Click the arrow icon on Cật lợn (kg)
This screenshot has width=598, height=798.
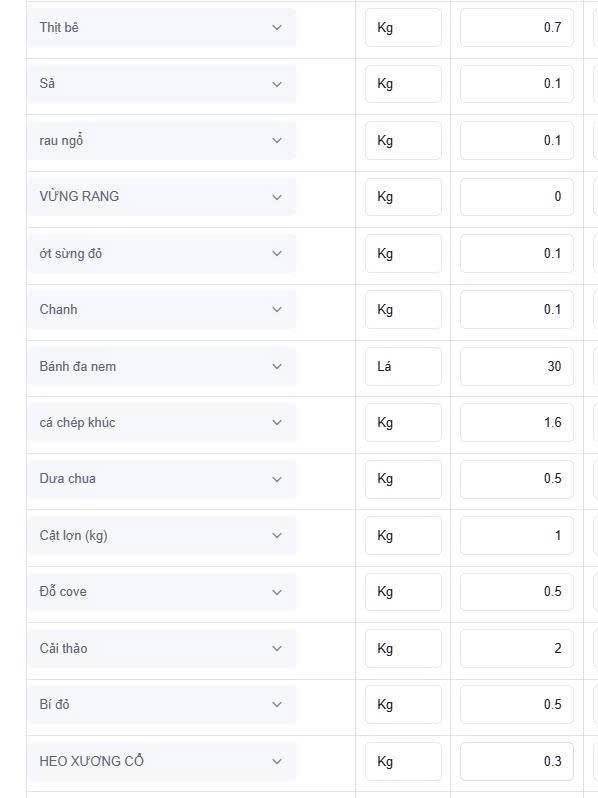[277, 535]
